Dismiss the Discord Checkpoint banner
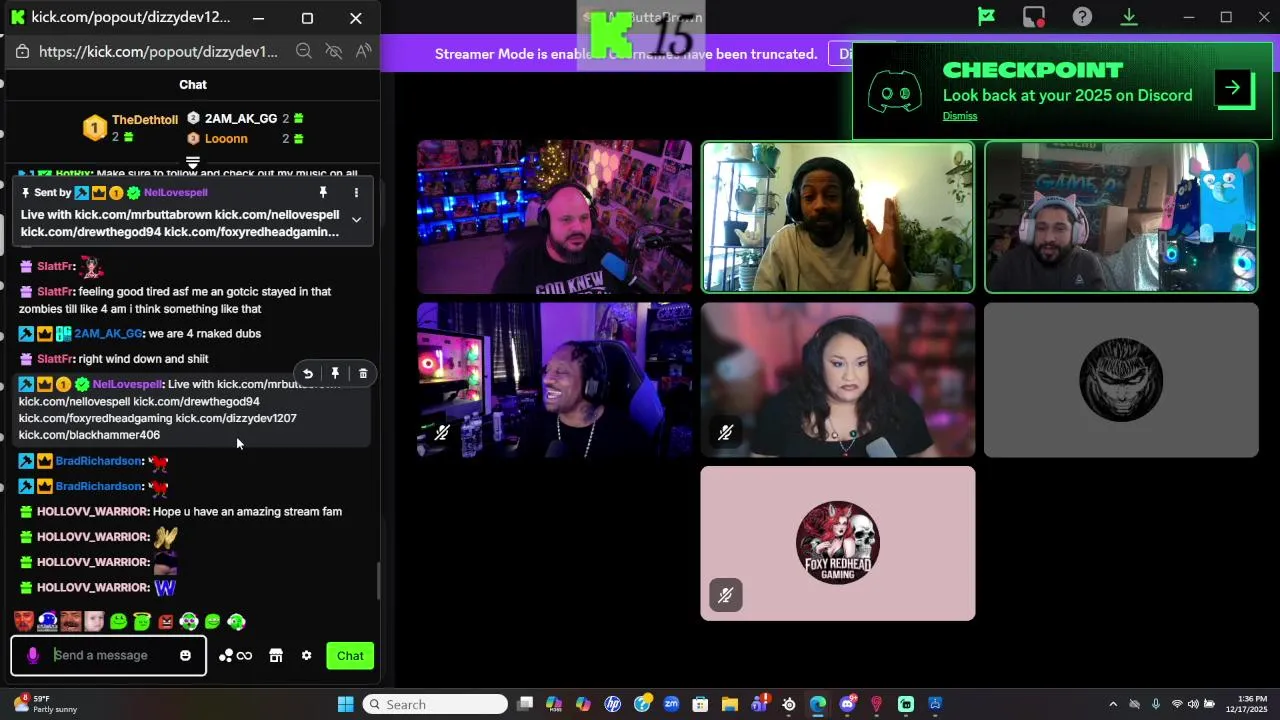 pyautogui.click(x=959, y=116)
